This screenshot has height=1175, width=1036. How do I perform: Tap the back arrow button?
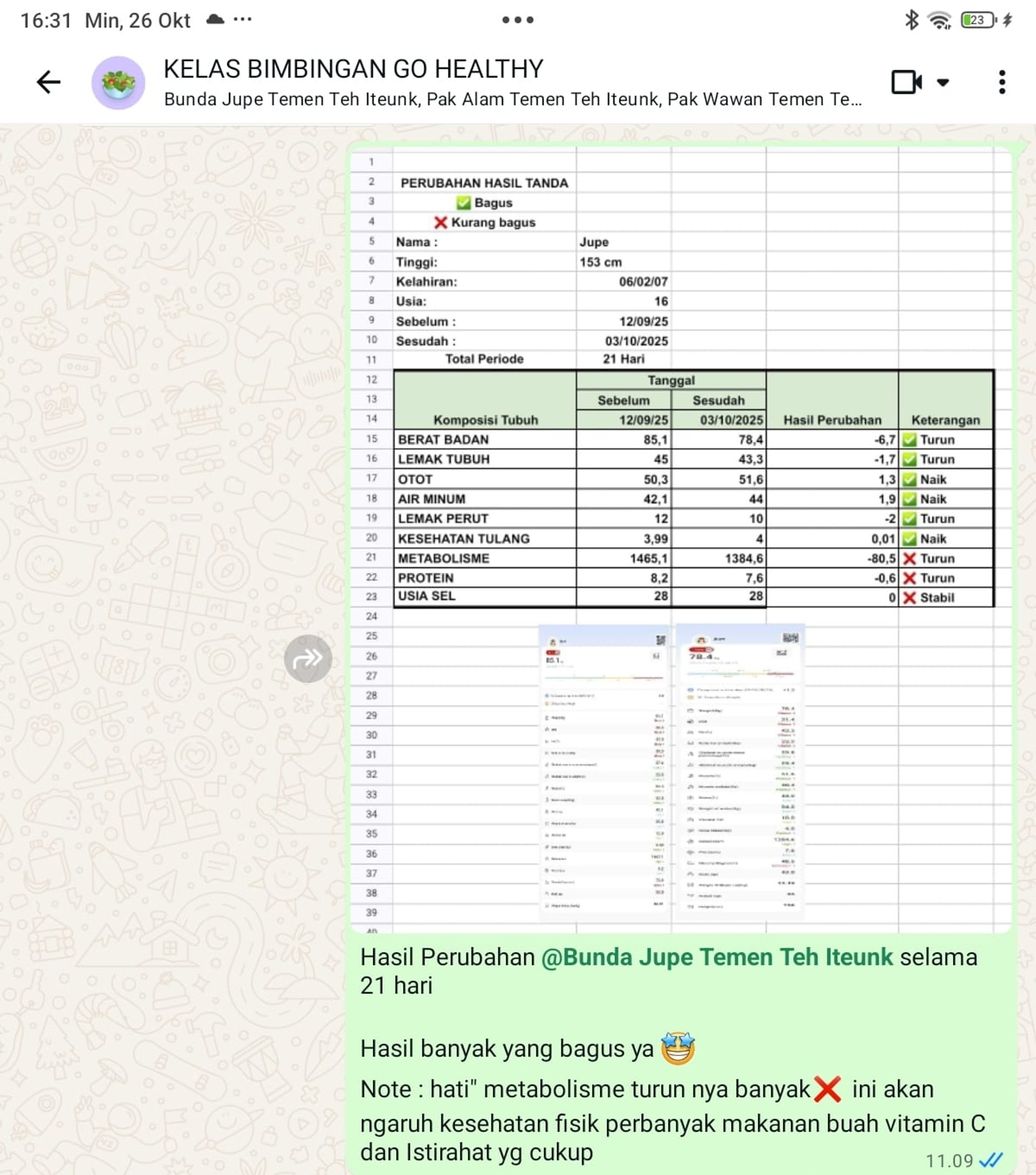[x=48, y=82]
